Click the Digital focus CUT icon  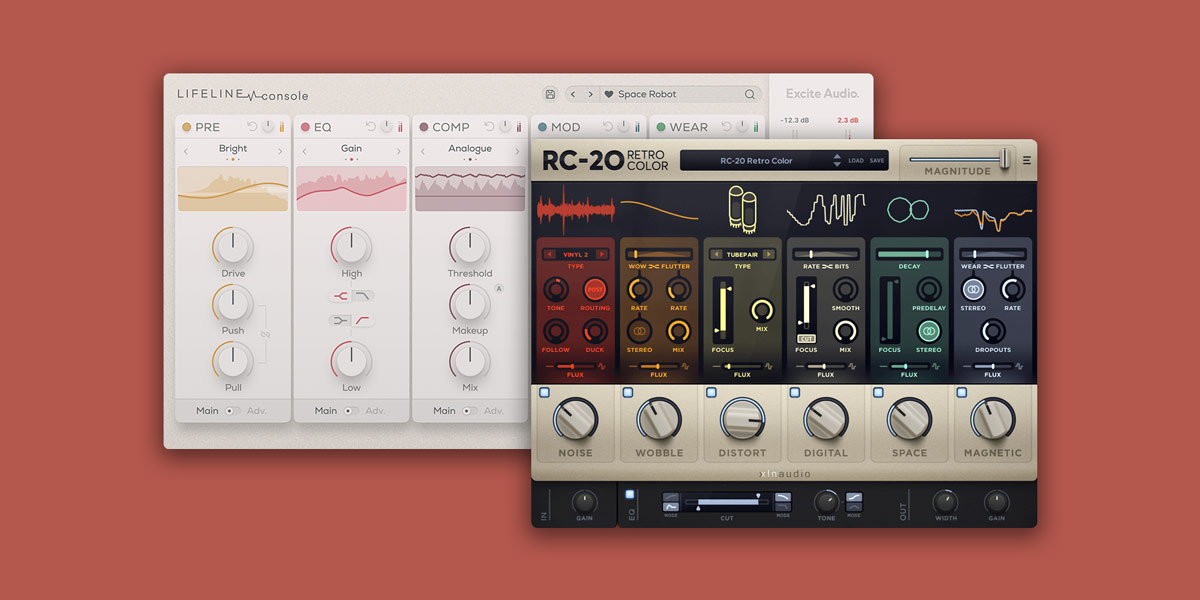click(x=806, y=338)
